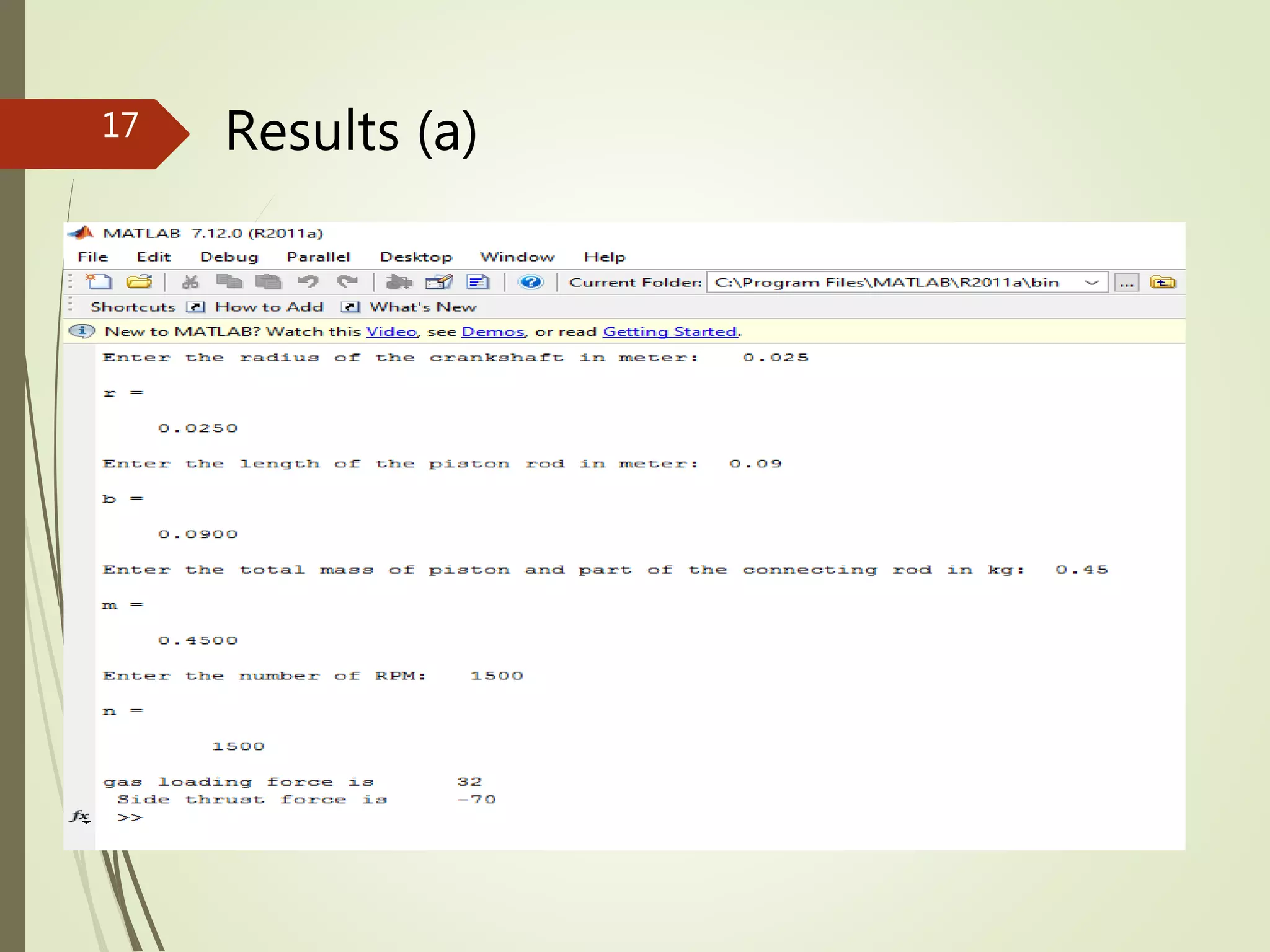Open the Getting Started link
This screenshot has height=952, width=1270.
pyautogui.click(x=670, y=332)
